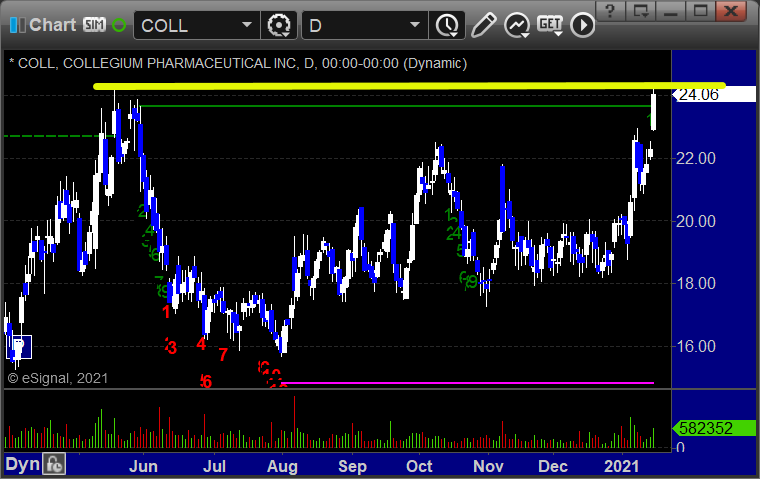
Task: Click the green connection status circle
Action: 119,25
